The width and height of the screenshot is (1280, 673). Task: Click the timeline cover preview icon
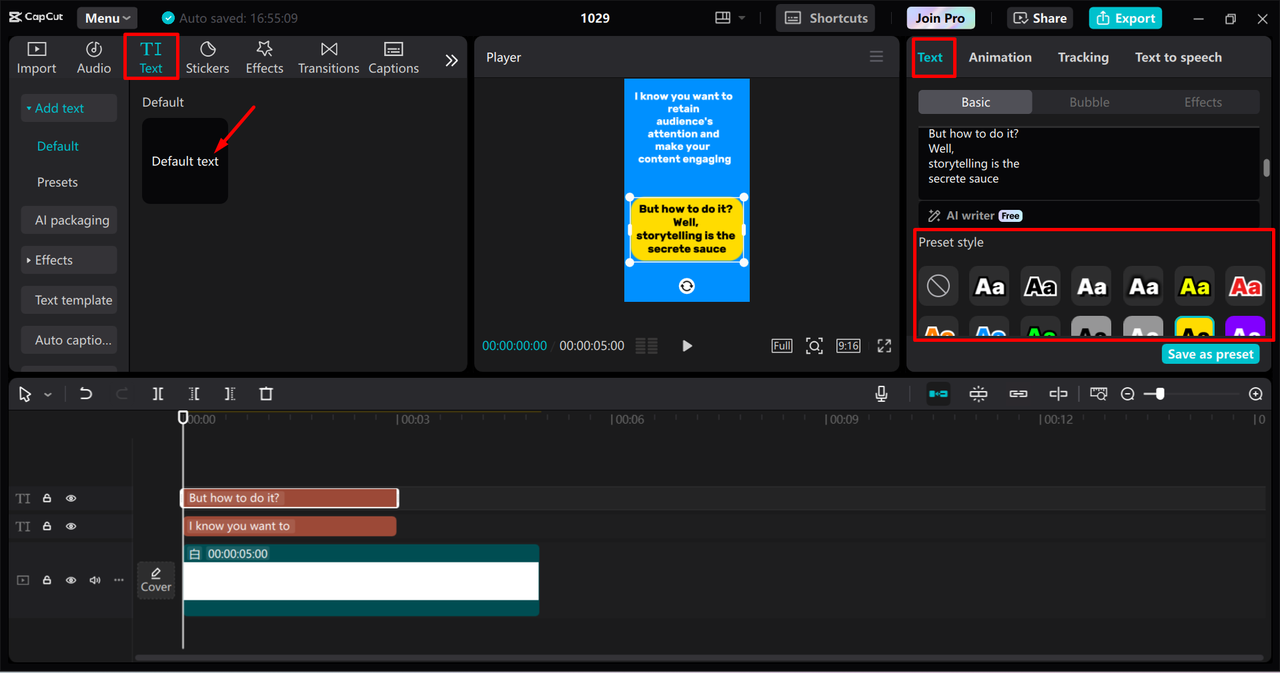point(1099,394)
